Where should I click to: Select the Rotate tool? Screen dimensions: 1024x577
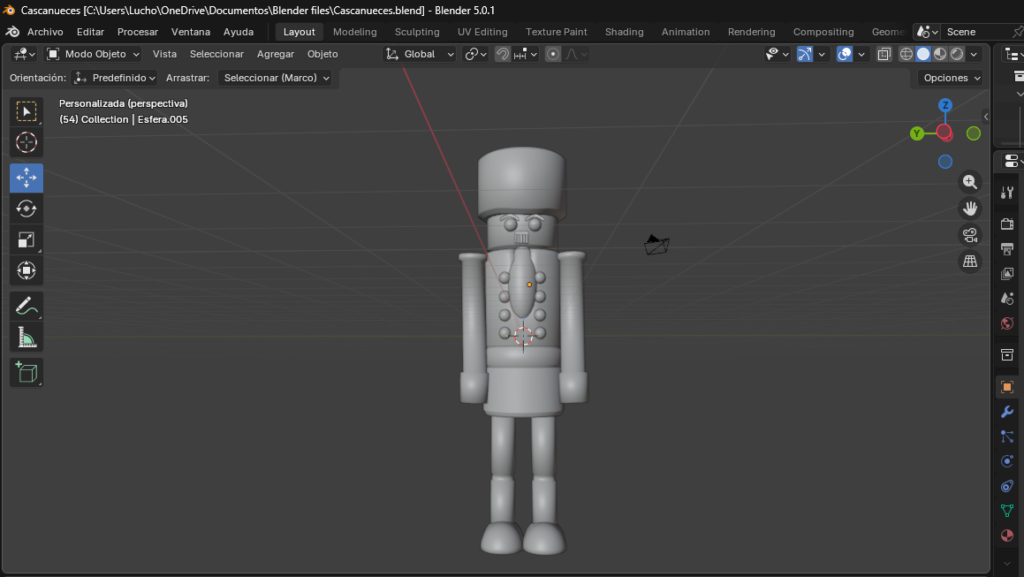pyautogui.click(x=26, y=209)
